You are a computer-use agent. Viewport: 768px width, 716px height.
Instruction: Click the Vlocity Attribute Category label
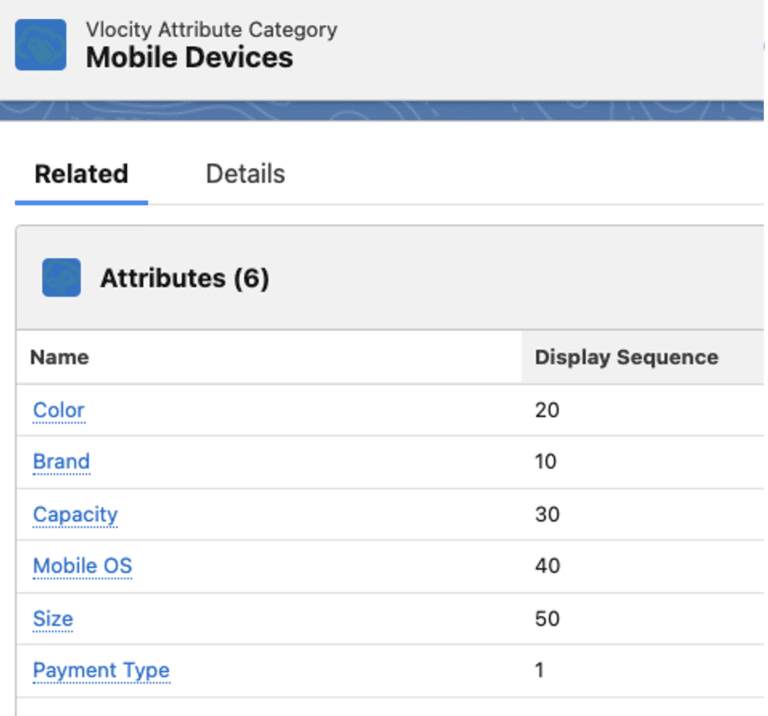tap(212, 29)
